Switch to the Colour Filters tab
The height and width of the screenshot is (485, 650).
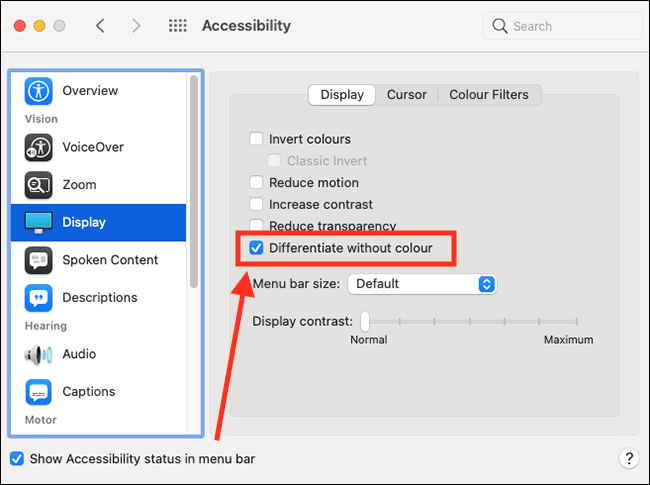point(489,95)
